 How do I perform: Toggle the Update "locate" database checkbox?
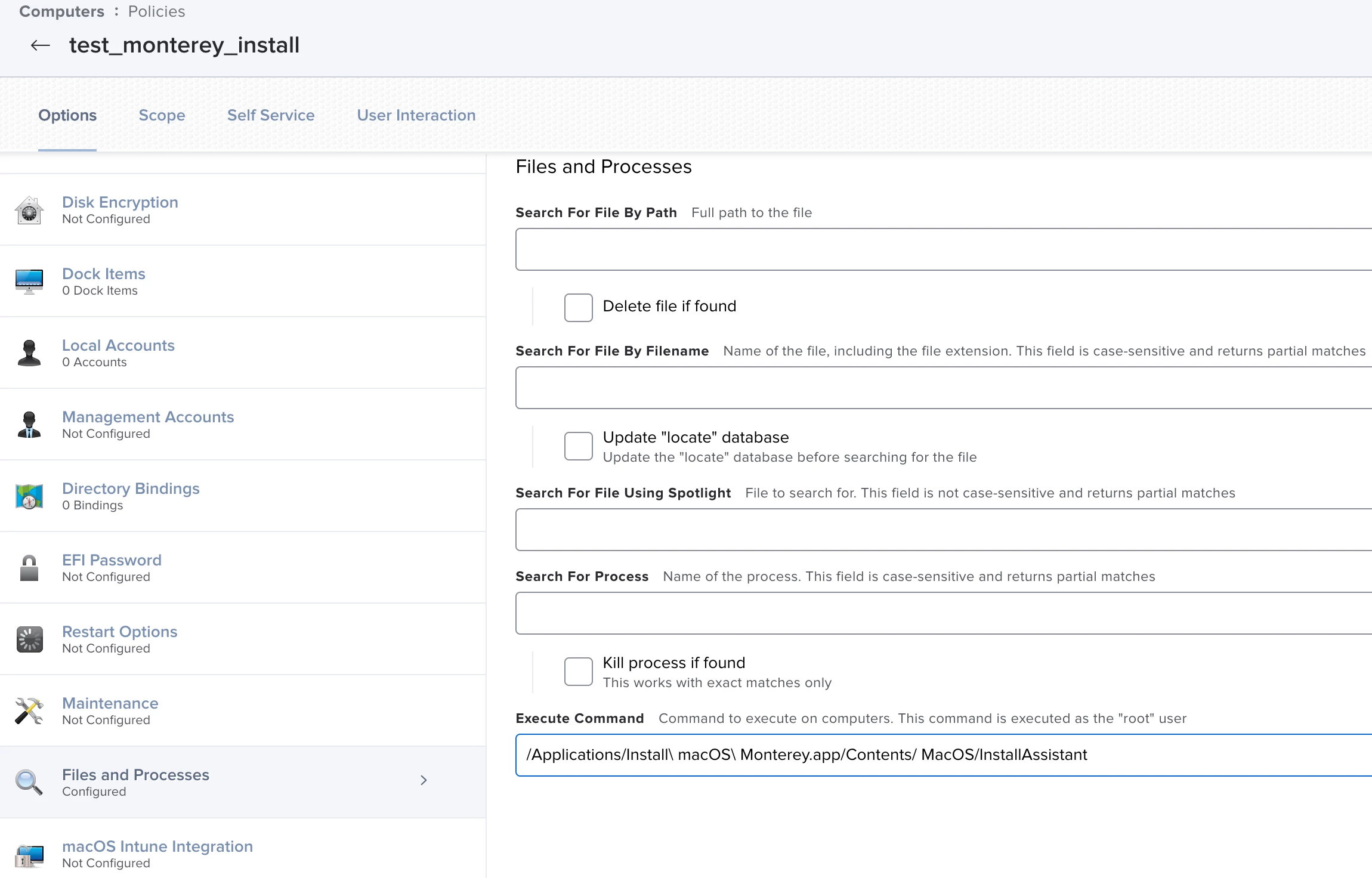pyautogui.click(x=579, y=446)
